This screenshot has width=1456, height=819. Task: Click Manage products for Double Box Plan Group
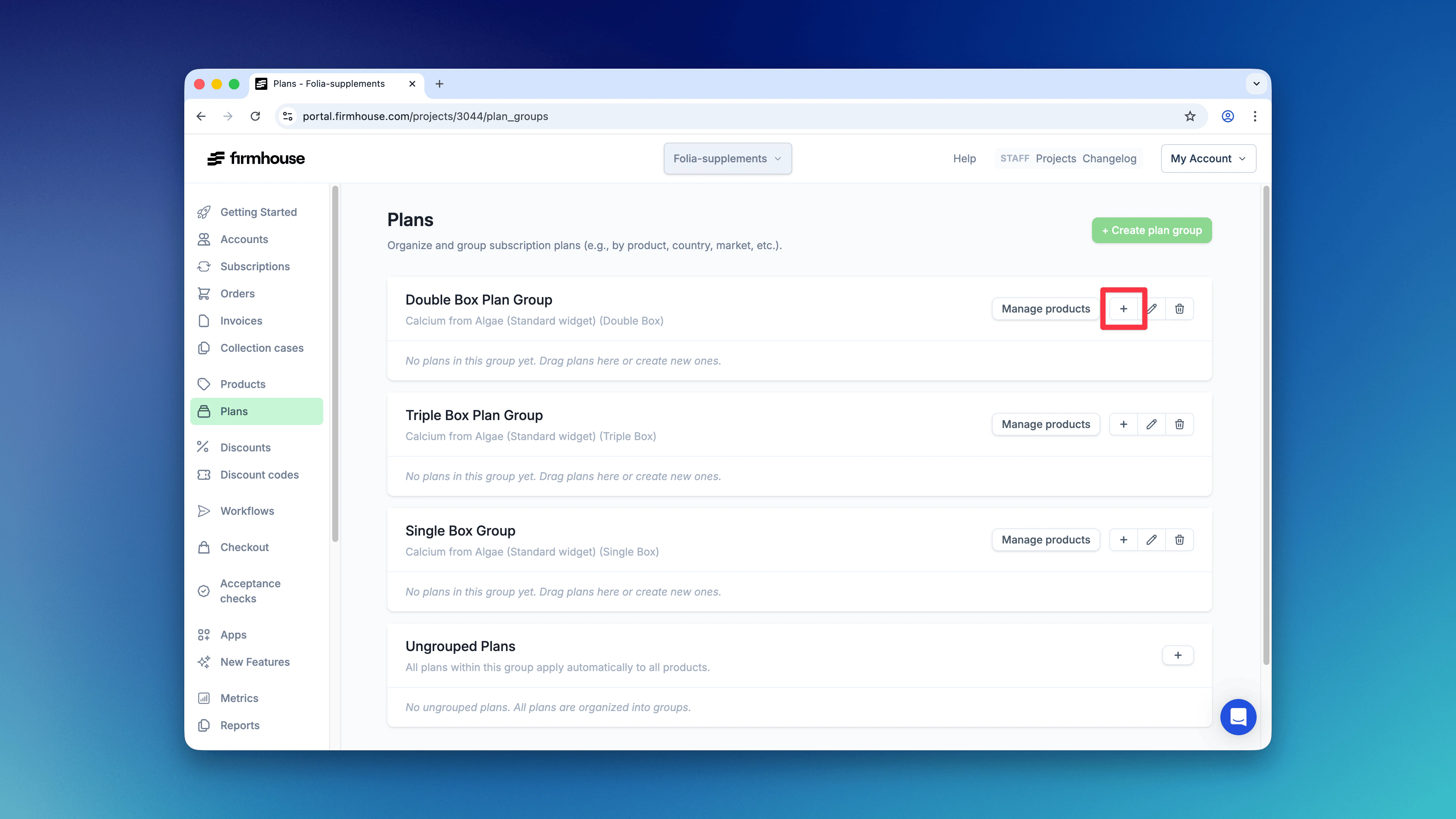click(x=1045, y=308)
